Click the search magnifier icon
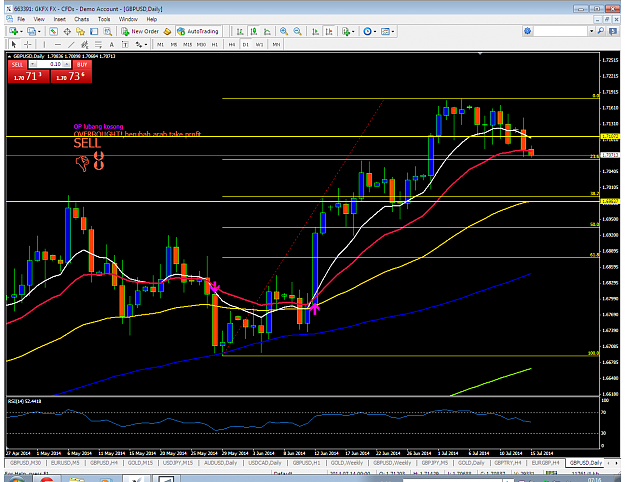 pos(601,31)
